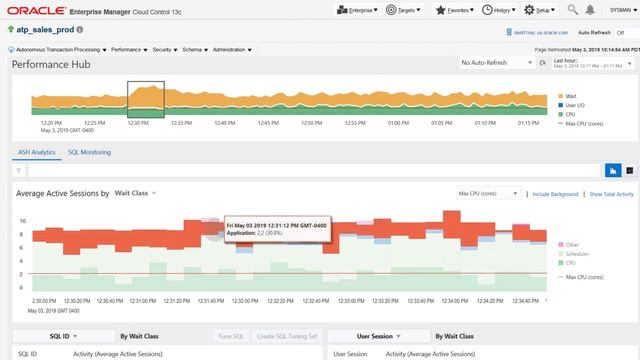The width and height of the screenshot is (640, 360).
Task: Open the Security menu
Action: [x=165, y=50]
